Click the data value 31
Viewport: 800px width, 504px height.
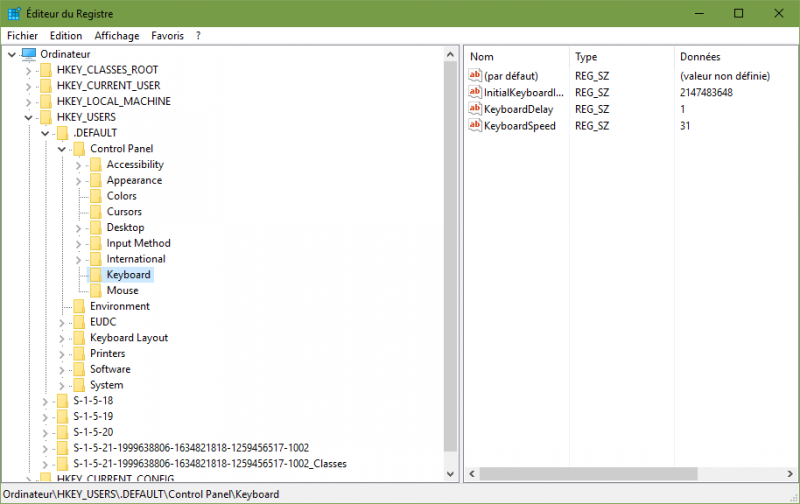[x=685, y=126]
